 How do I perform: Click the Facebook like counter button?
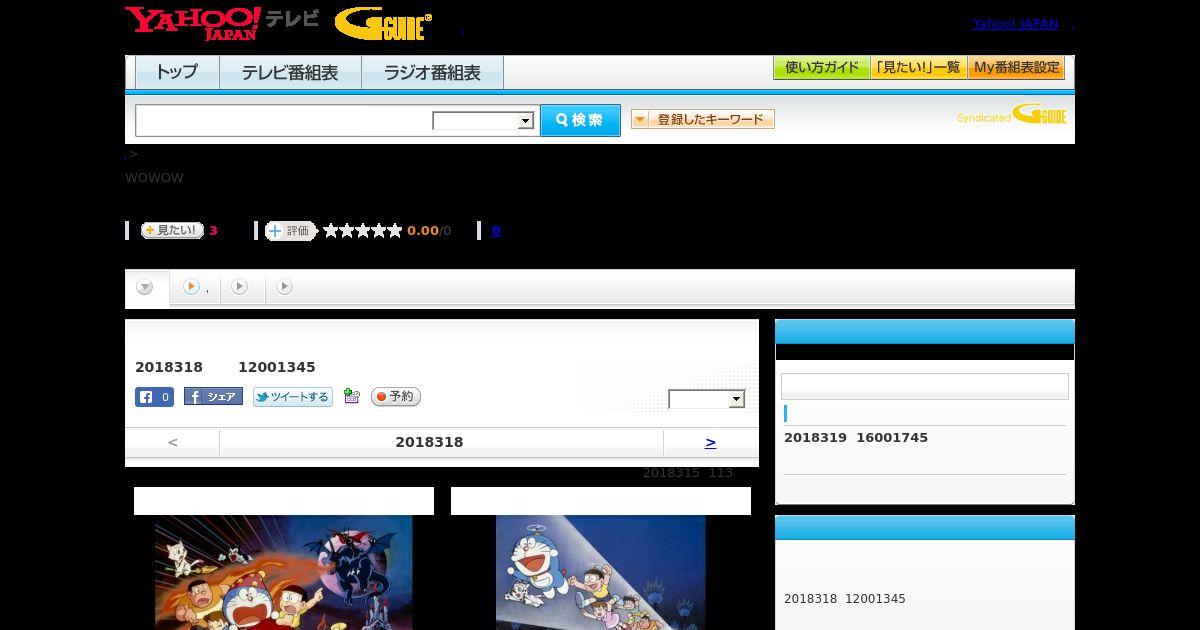point(155,397)
